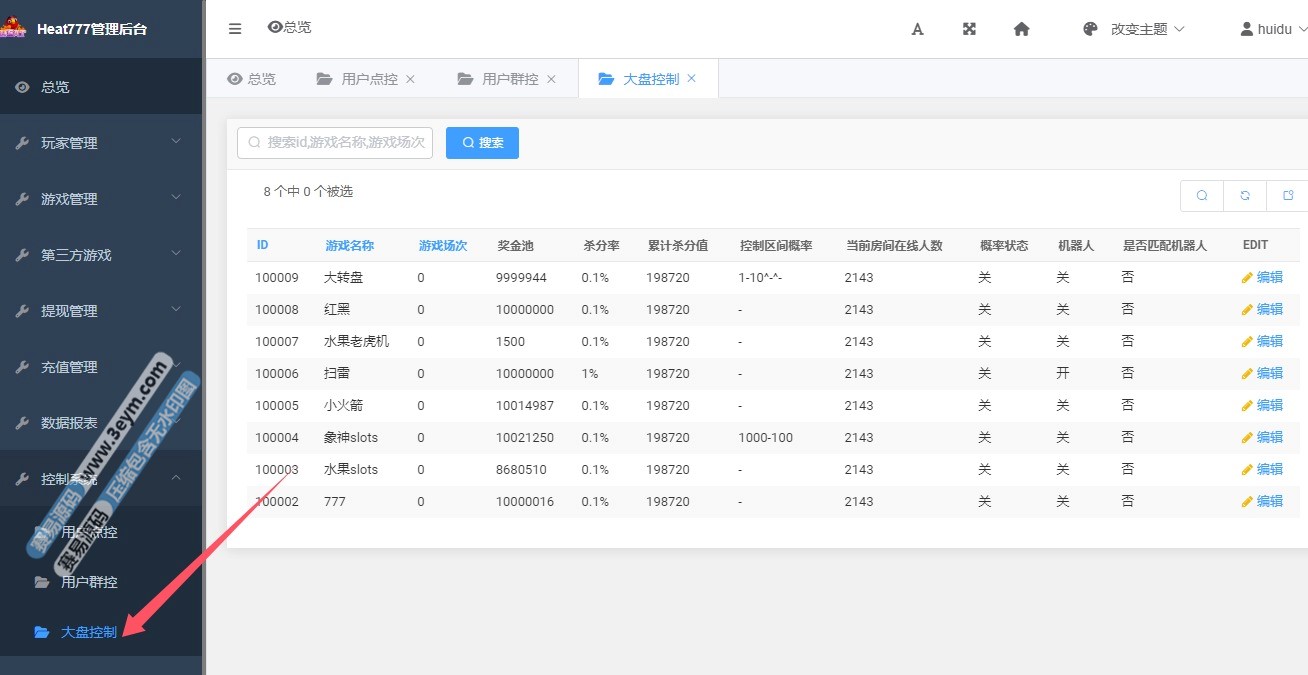Click the export table icon
This screenshot has height=675, width=1308.
1288,196
